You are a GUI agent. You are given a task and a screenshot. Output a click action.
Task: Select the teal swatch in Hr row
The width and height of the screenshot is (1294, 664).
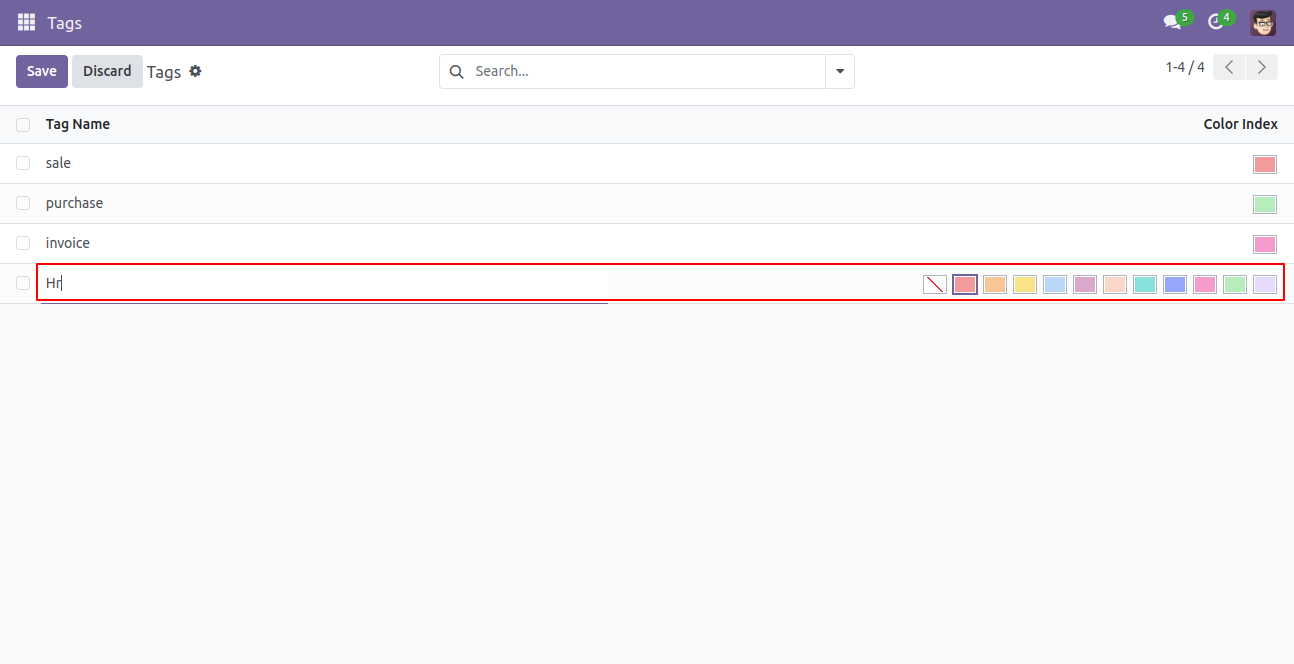(1145, 284)
